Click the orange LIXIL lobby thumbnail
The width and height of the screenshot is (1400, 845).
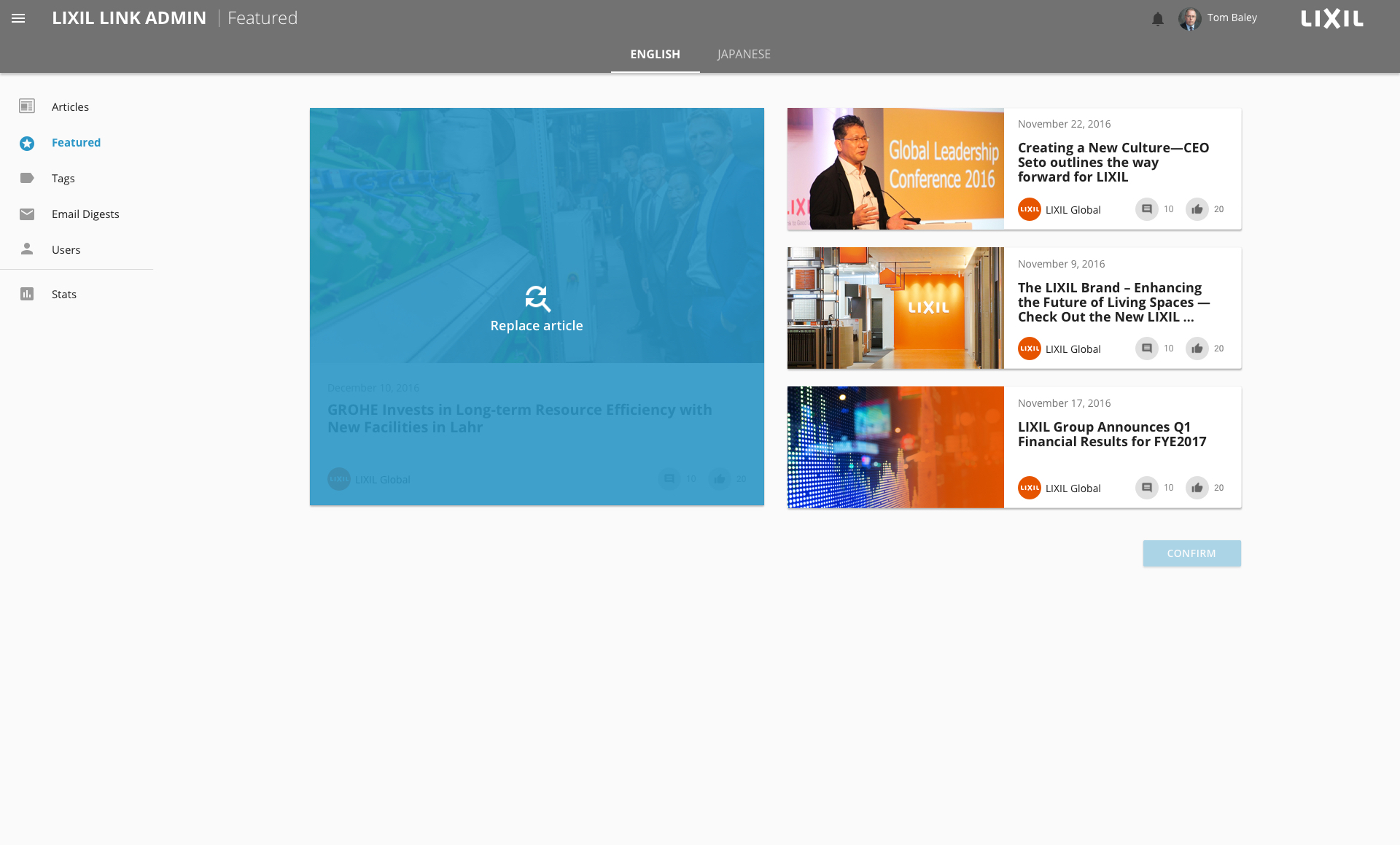895,308
